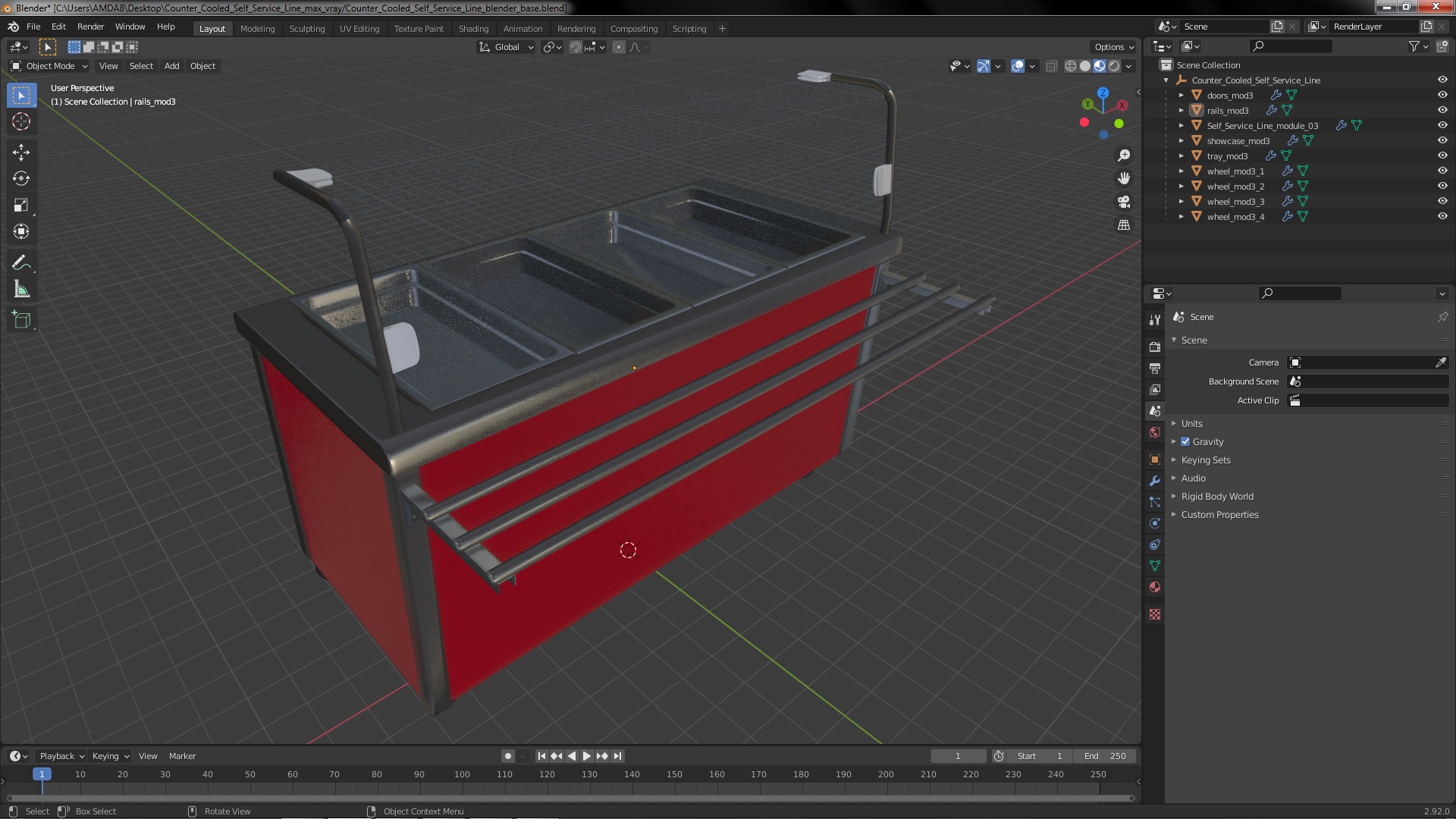Select the Scale tool

click(20, 206)
